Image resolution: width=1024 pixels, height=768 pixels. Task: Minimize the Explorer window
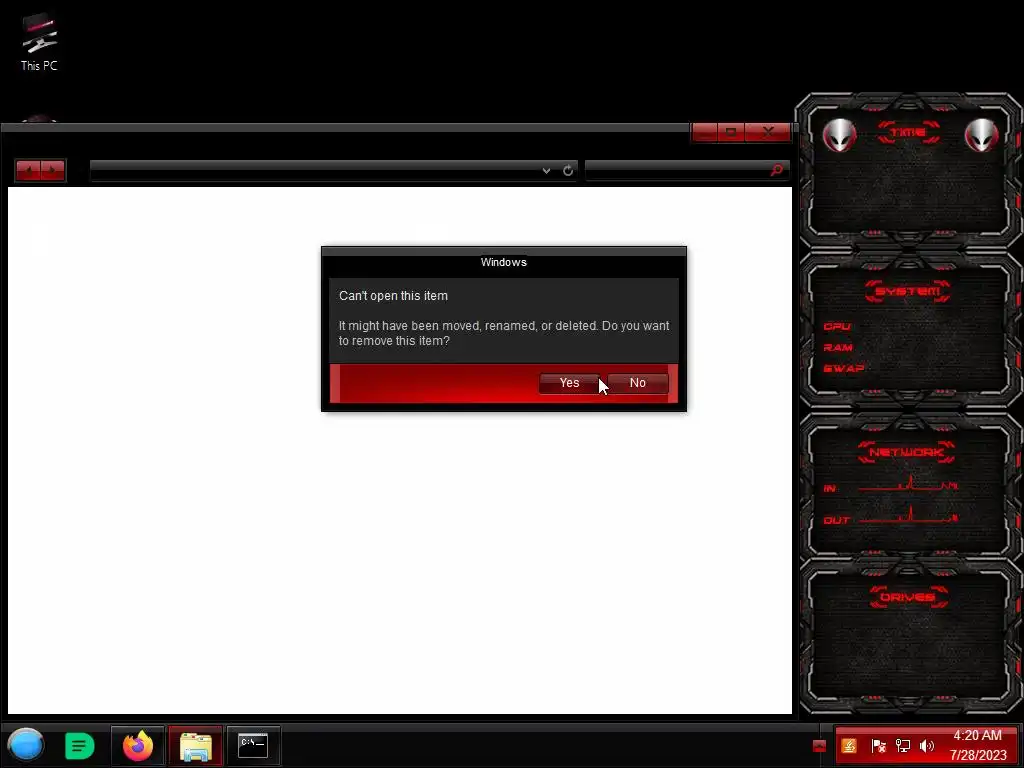pos(705,133)
